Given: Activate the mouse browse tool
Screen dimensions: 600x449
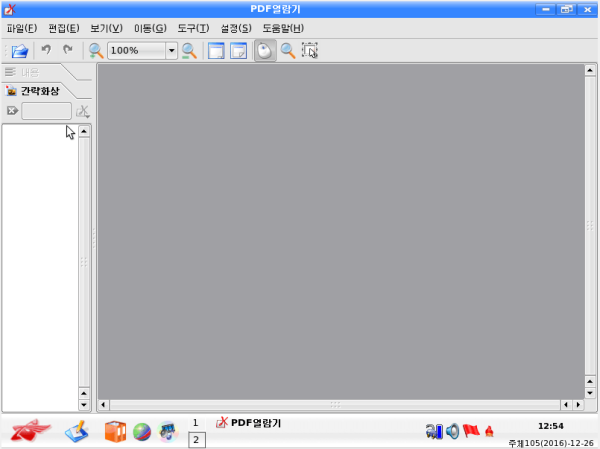Looking at the screenshot, I should tap(264, 51).
